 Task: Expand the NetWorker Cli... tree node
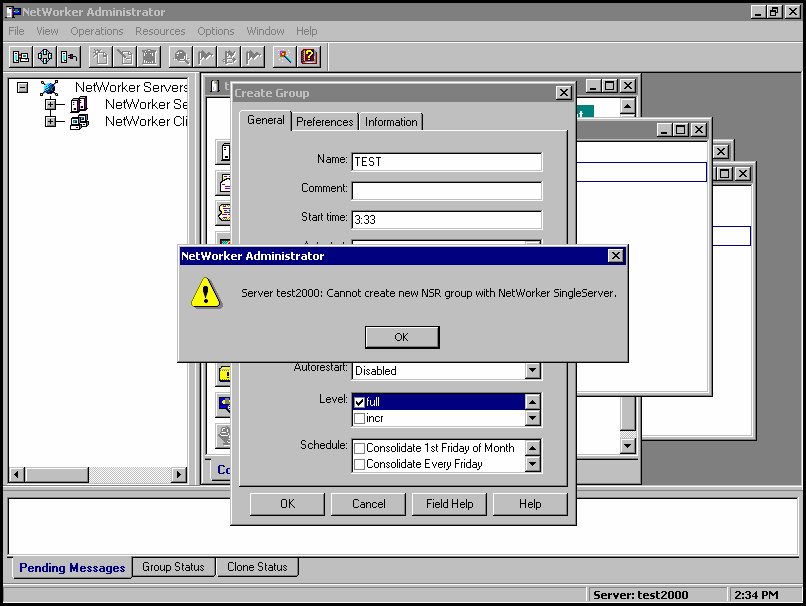(50, 121)
